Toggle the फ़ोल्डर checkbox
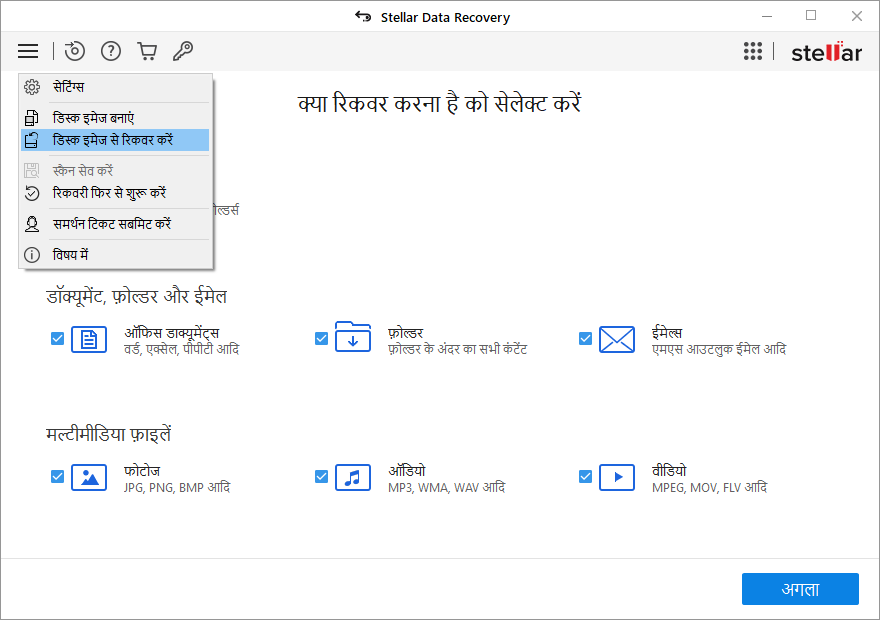The image size is (880, 620). (x=321, y=339)
